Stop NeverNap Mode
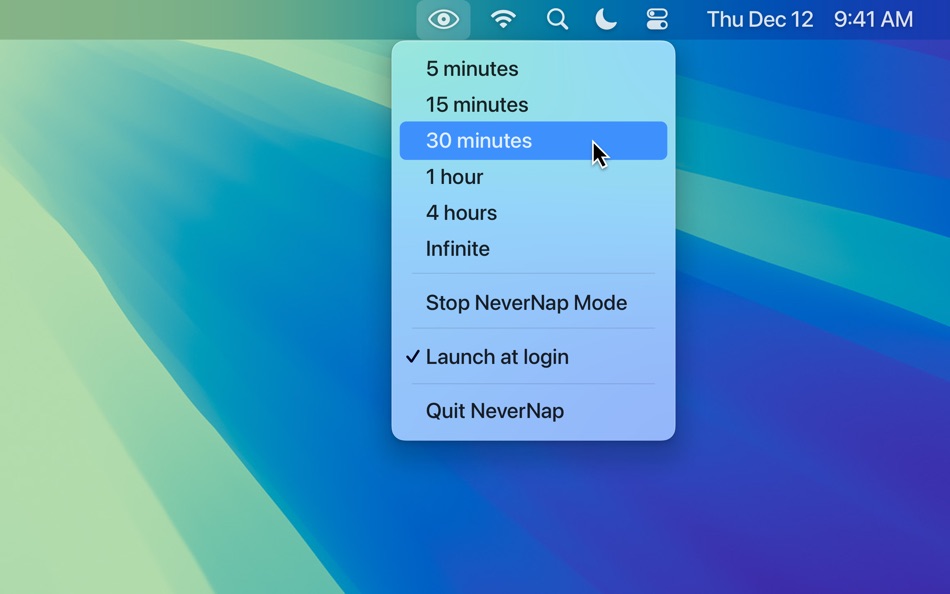Image resolution: width=950 pixels, height=594 pixels. point(533,302)
